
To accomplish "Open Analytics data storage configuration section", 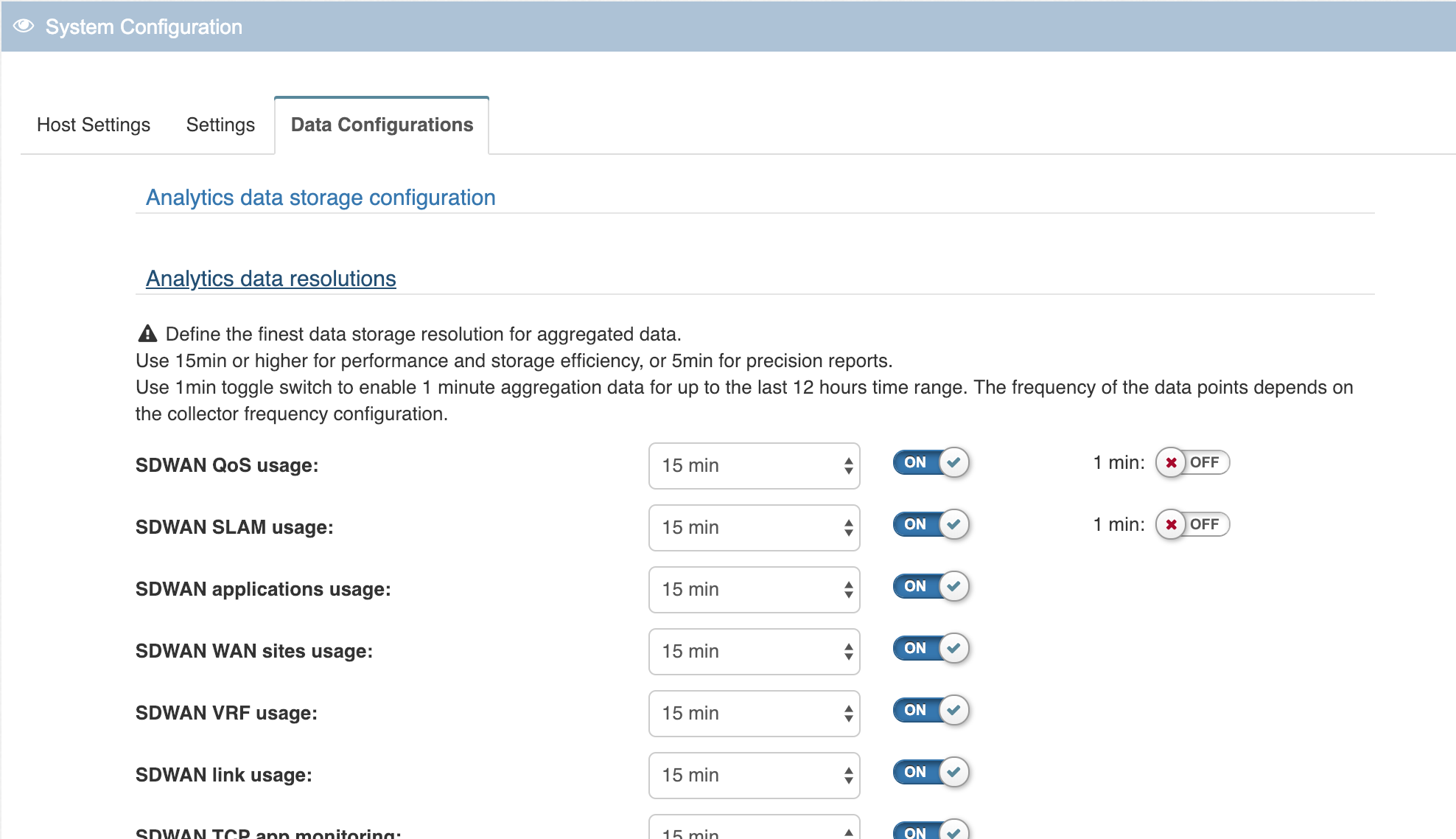I will (x=321, y=198).
